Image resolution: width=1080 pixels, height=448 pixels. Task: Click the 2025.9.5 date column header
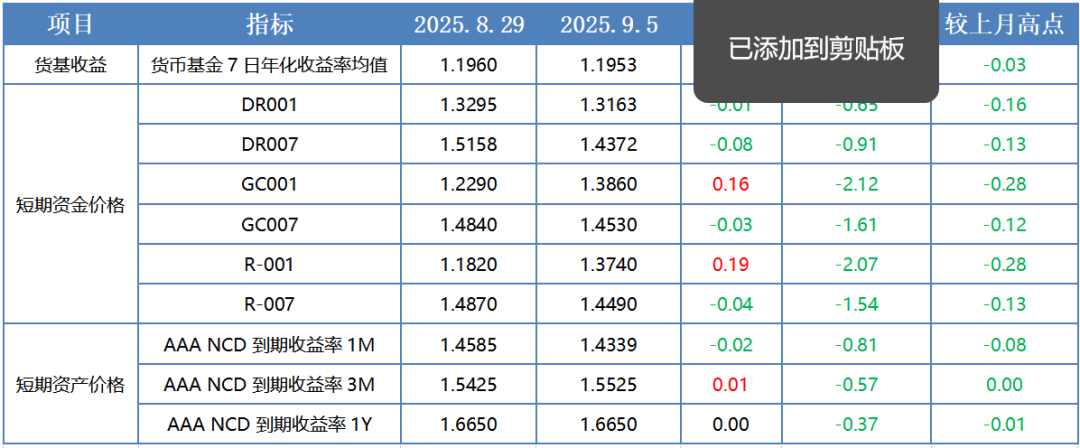(608, 24)
